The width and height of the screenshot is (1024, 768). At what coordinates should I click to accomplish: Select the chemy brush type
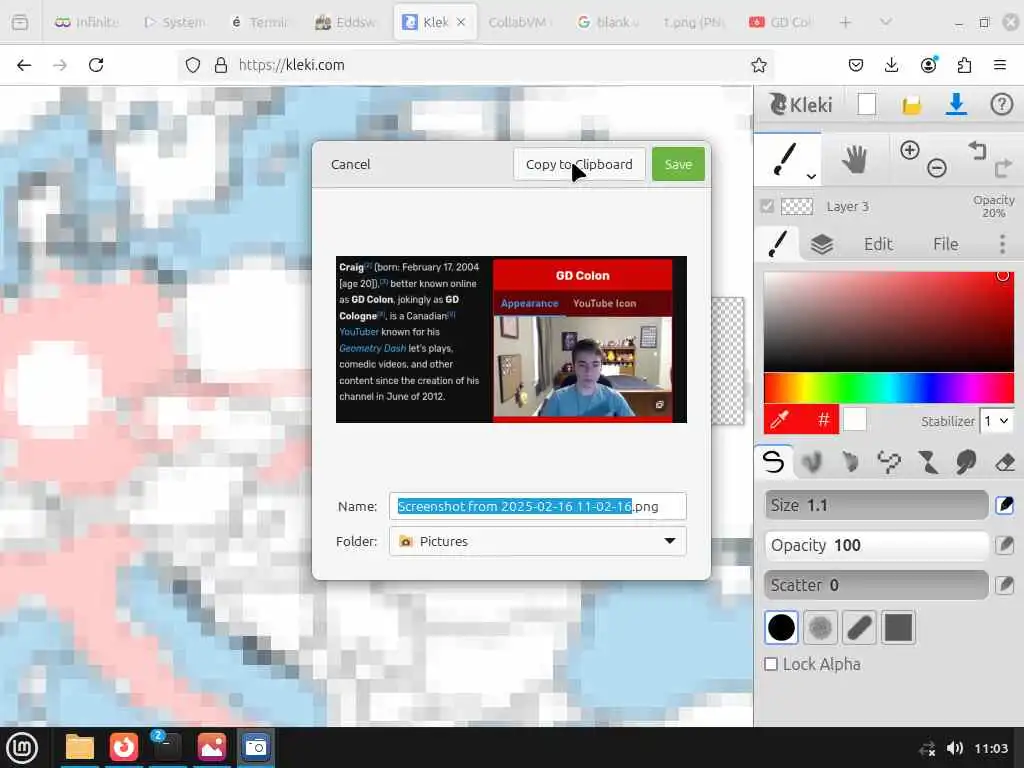[x=927, y=462]
